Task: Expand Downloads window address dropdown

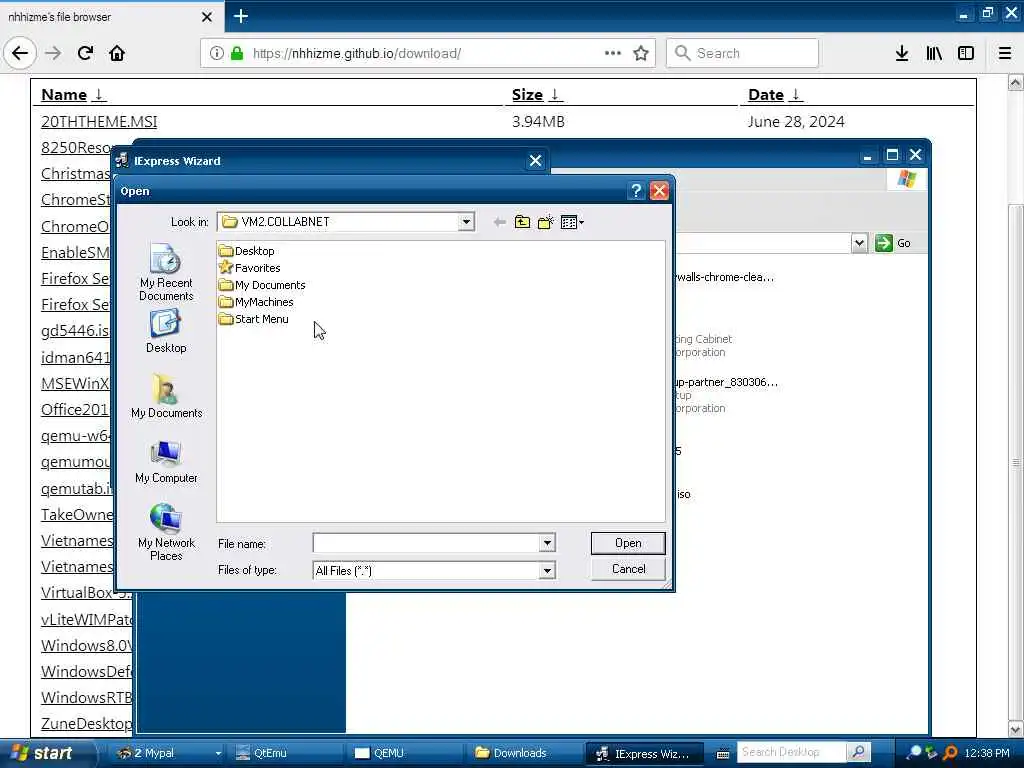Action: (859, 244)
